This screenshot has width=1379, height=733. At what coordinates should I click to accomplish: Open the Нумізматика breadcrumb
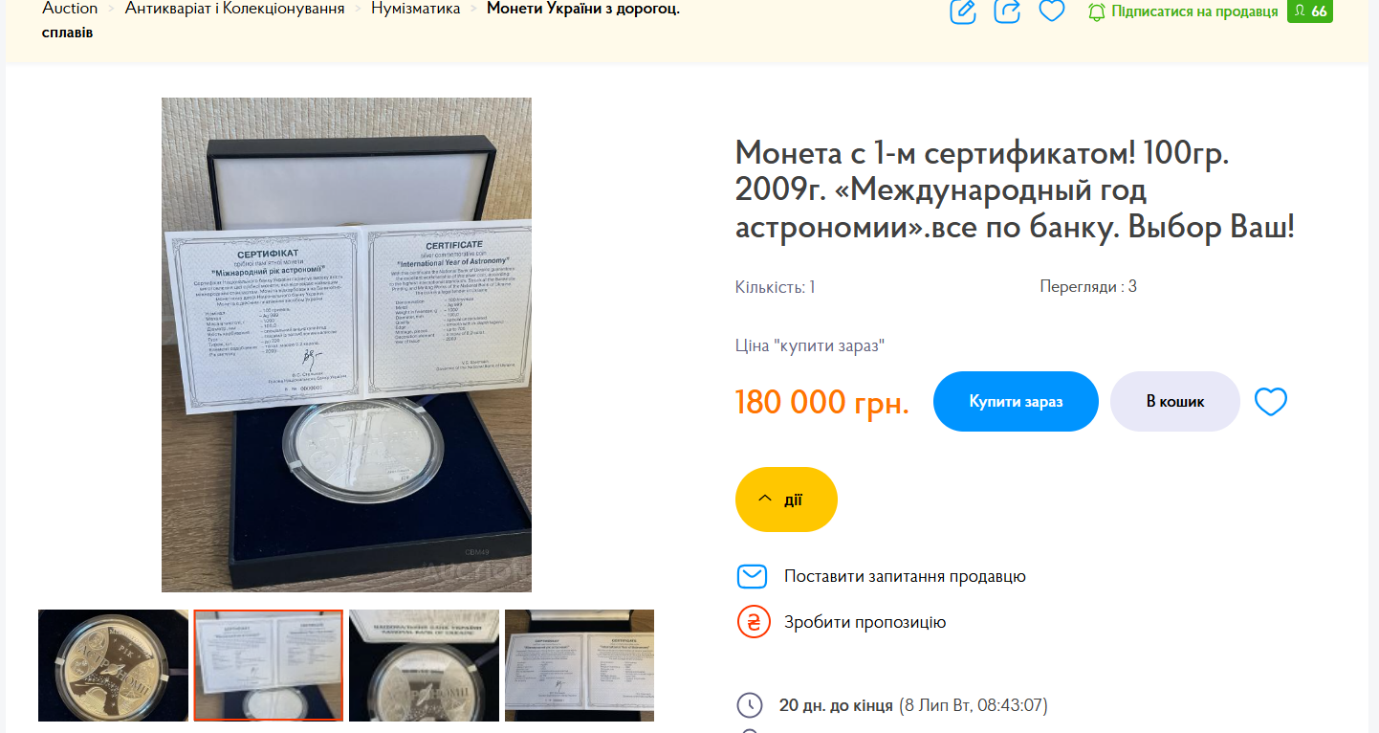416,9
